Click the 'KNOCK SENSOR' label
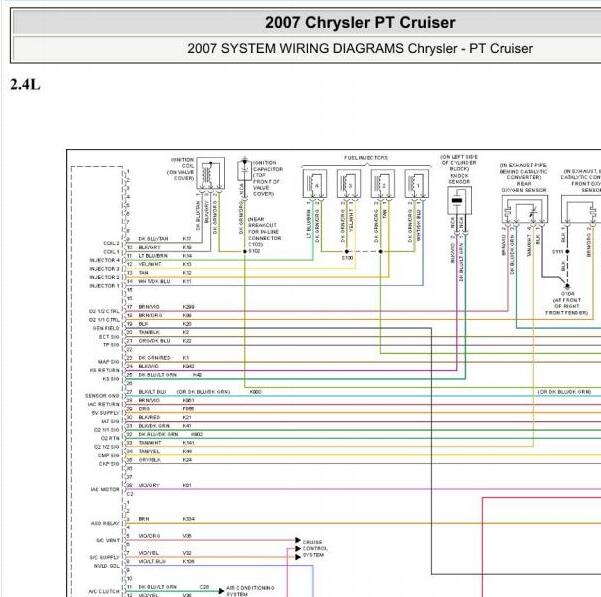The height and width of the screenshot is (597, 601). point(459,178)
